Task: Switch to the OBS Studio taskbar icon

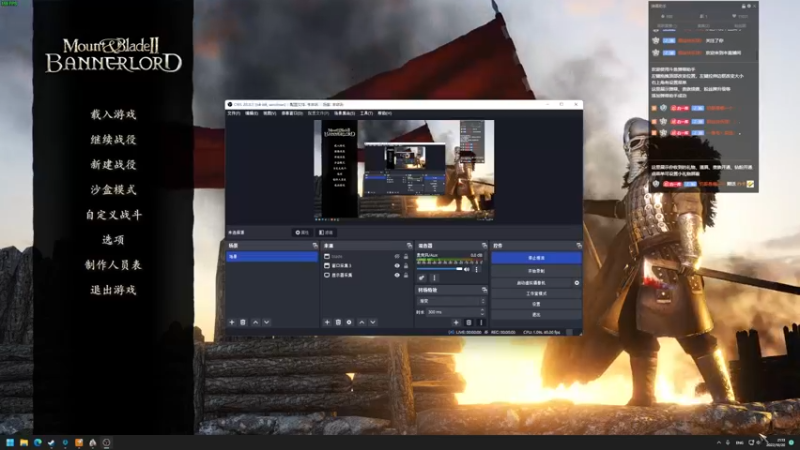Action: pos(106,442)
